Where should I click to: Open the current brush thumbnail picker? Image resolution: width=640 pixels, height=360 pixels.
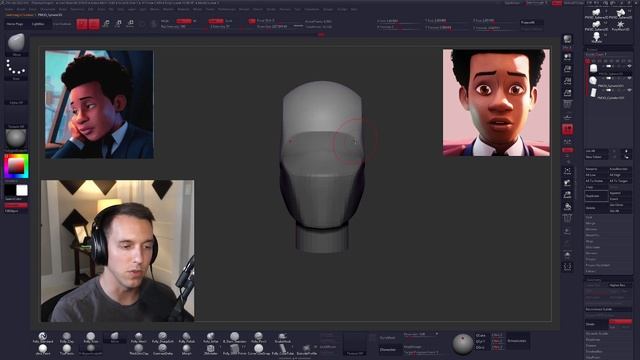[16, 44]
